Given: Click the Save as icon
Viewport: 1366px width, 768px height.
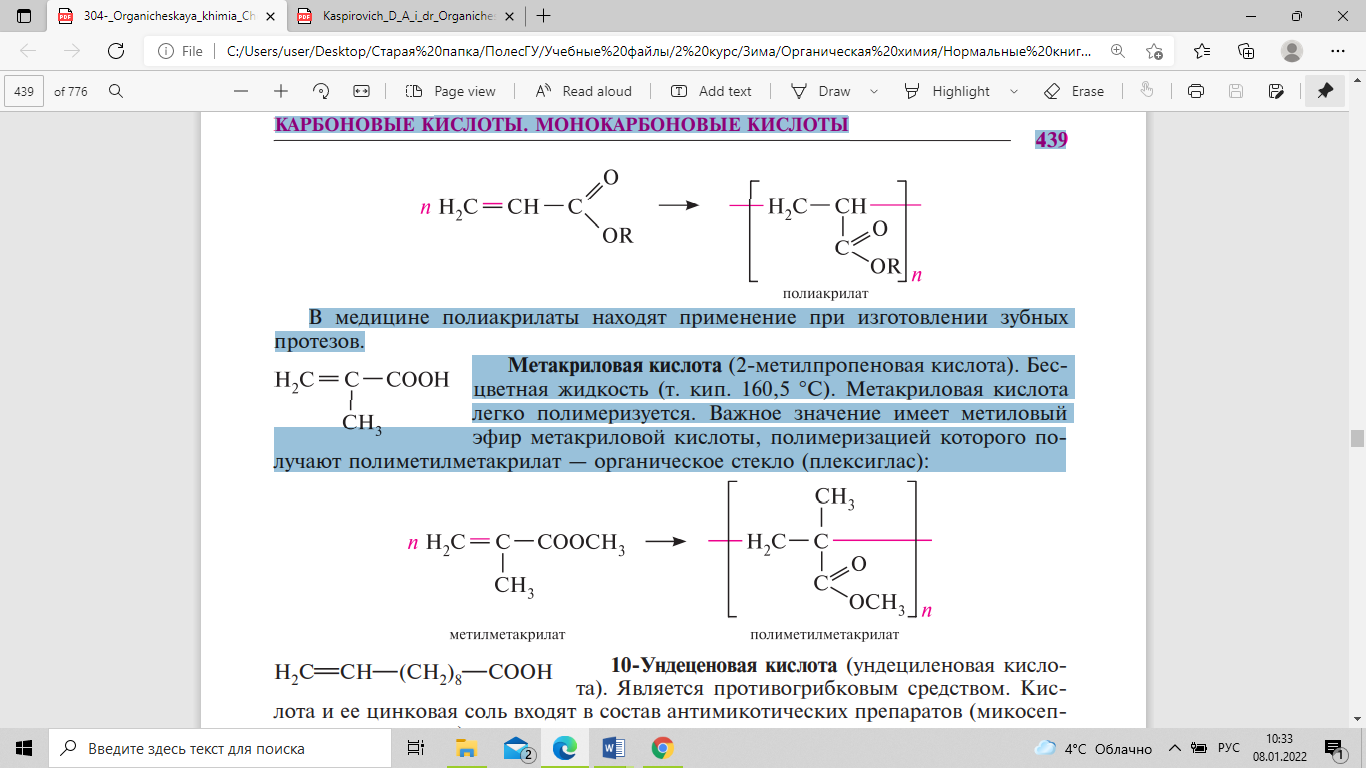Looking at the screenshot, I should coord(1276,91).
